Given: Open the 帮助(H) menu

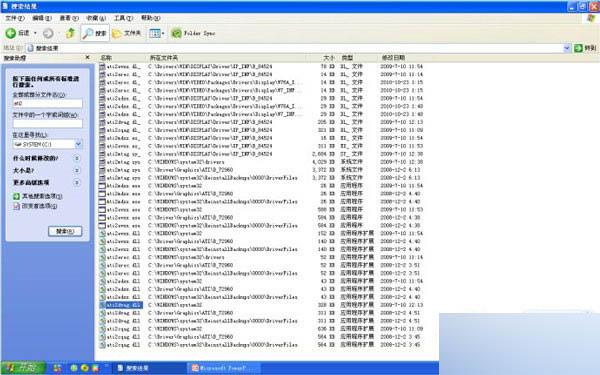Looking at the screenshot, I should 150,18.
